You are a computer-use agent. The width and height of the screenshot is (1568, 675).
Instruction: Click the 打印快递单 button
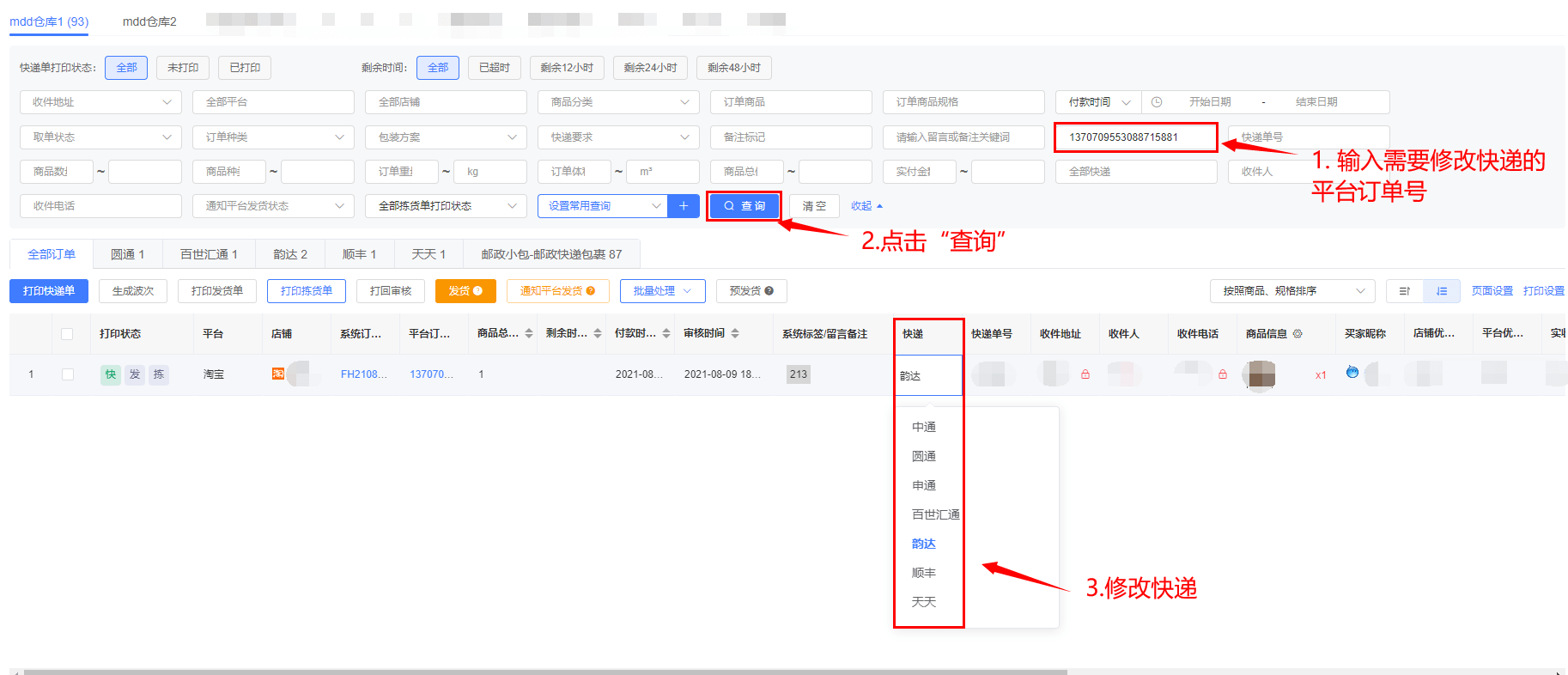click(49, 291)
